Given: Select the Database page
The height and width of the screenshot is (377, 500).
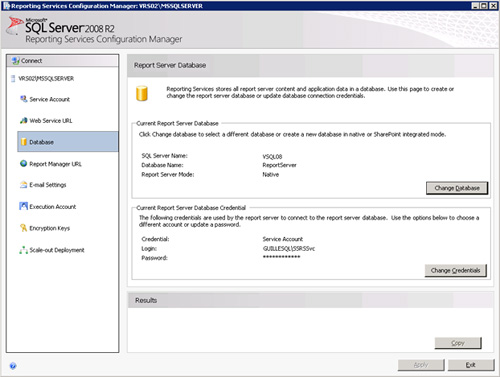Looking at the screenshot, I should tap(68, 142).
